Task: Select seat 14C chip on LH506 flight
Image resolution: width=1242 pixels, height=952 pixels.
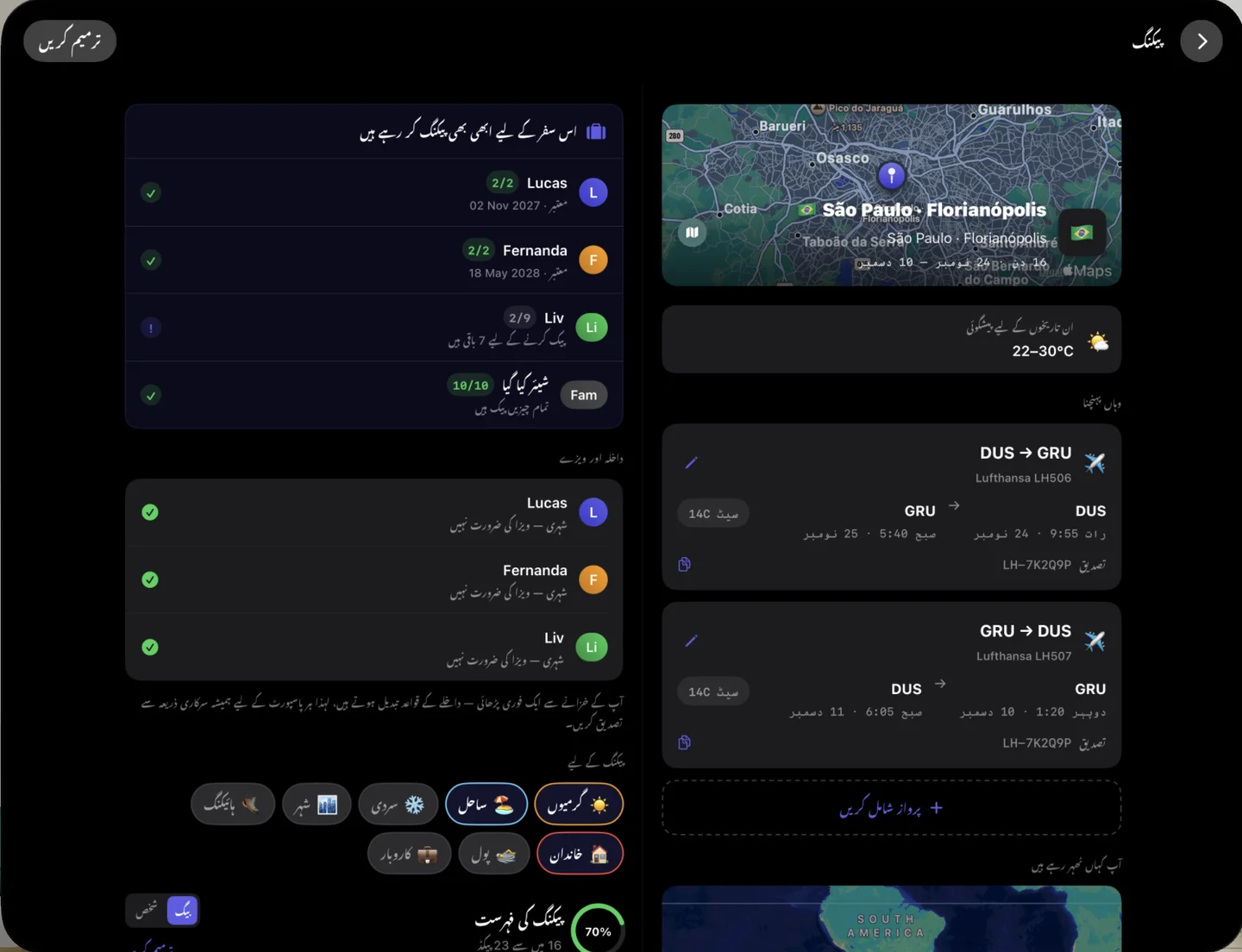Action: pyautogui.click(x=713, y=514)
